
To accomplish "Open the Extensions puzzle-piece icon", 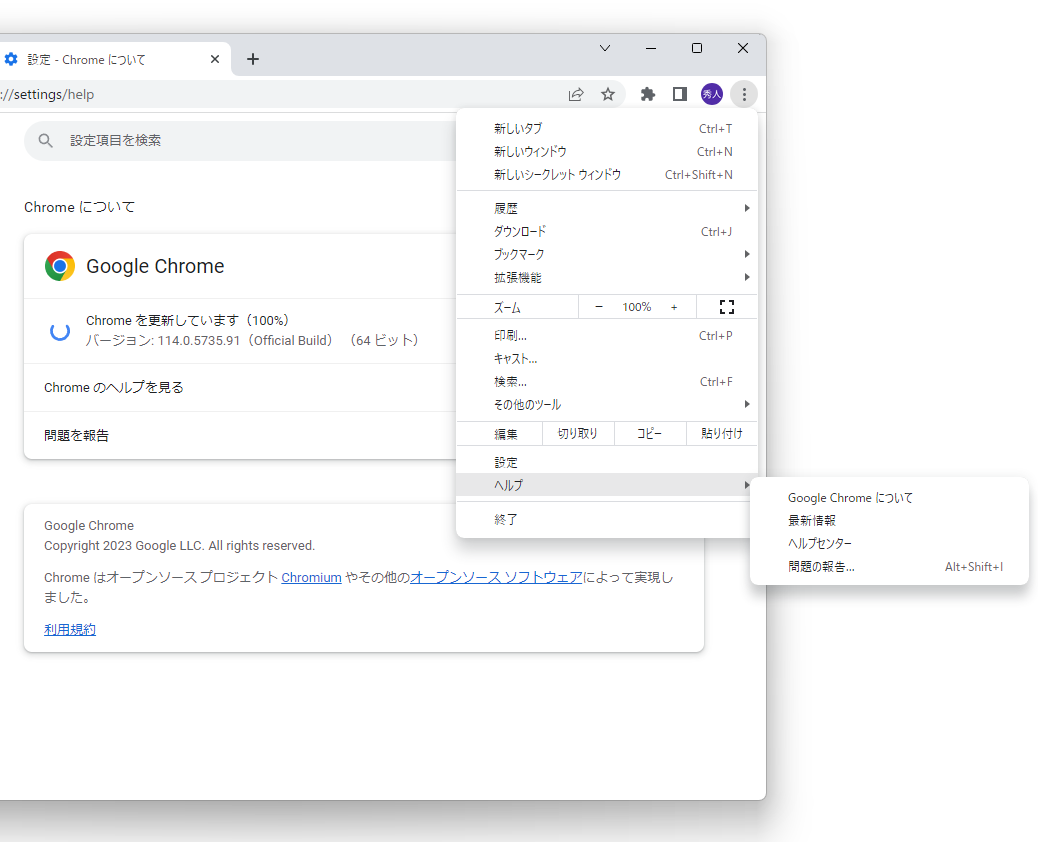I will click(x=647, y=94).
